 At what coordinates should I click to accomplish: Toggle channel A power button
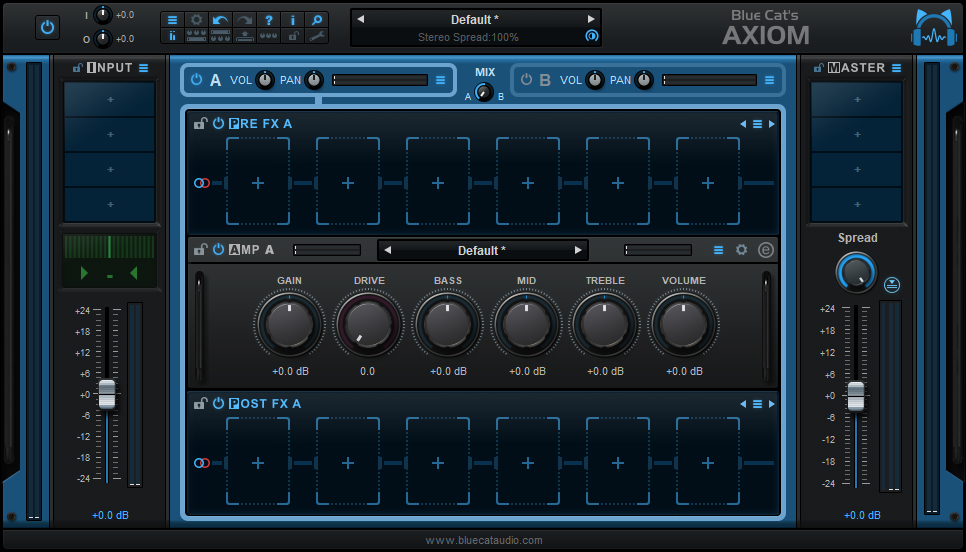[x=197, y=79]
